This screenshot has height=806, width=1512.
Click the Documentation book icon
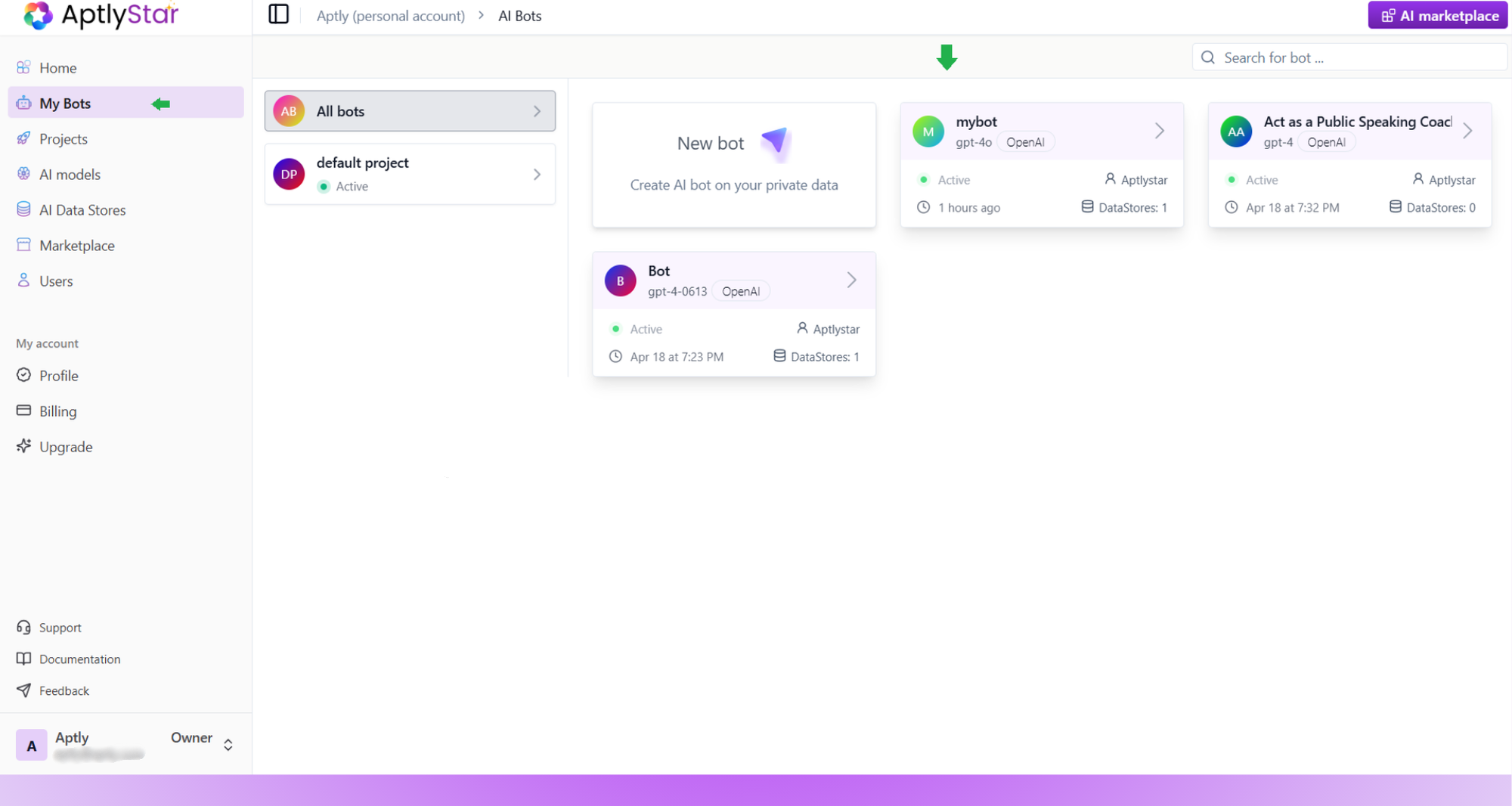[x=24, y=659]
